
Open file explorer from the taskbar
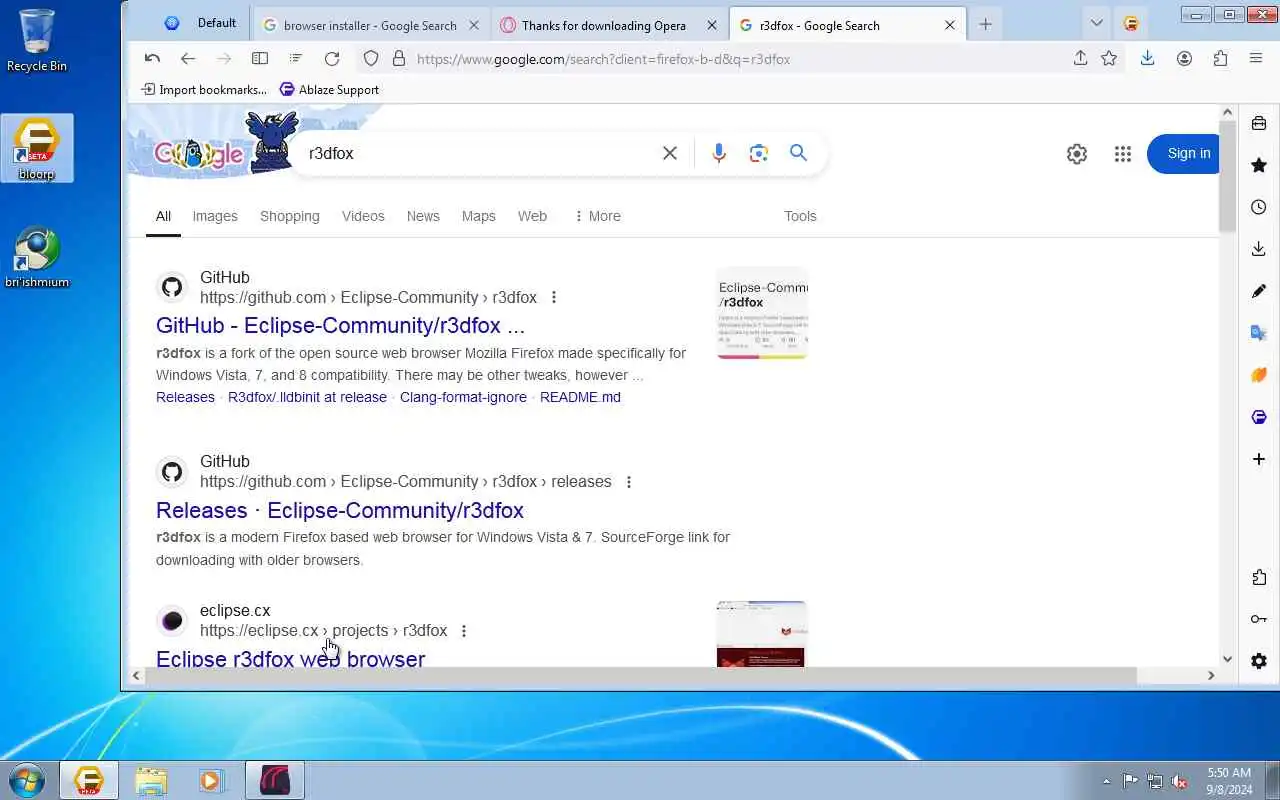(x=151, y=780)
